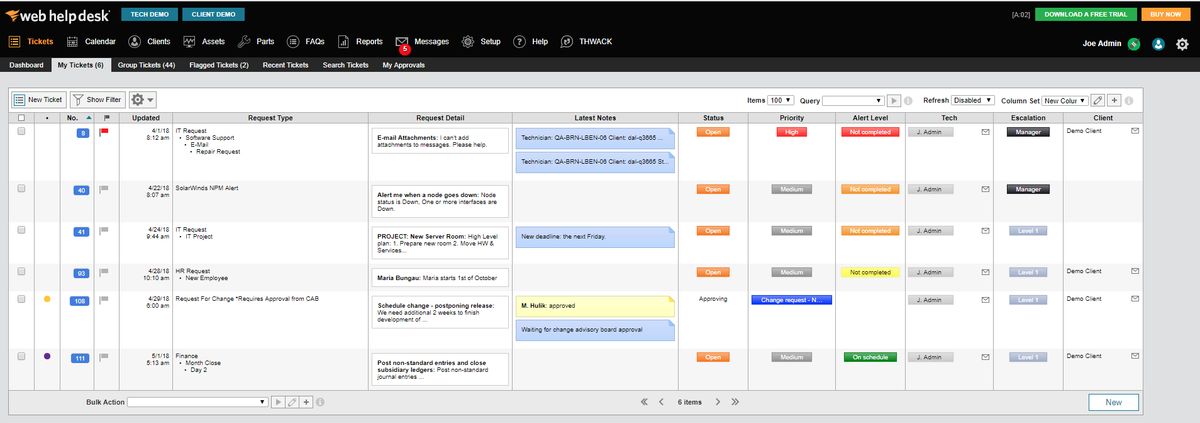1200x423 pixels.
Task: Select checkbox for ticket 8
Action: (x=21, y=132)
